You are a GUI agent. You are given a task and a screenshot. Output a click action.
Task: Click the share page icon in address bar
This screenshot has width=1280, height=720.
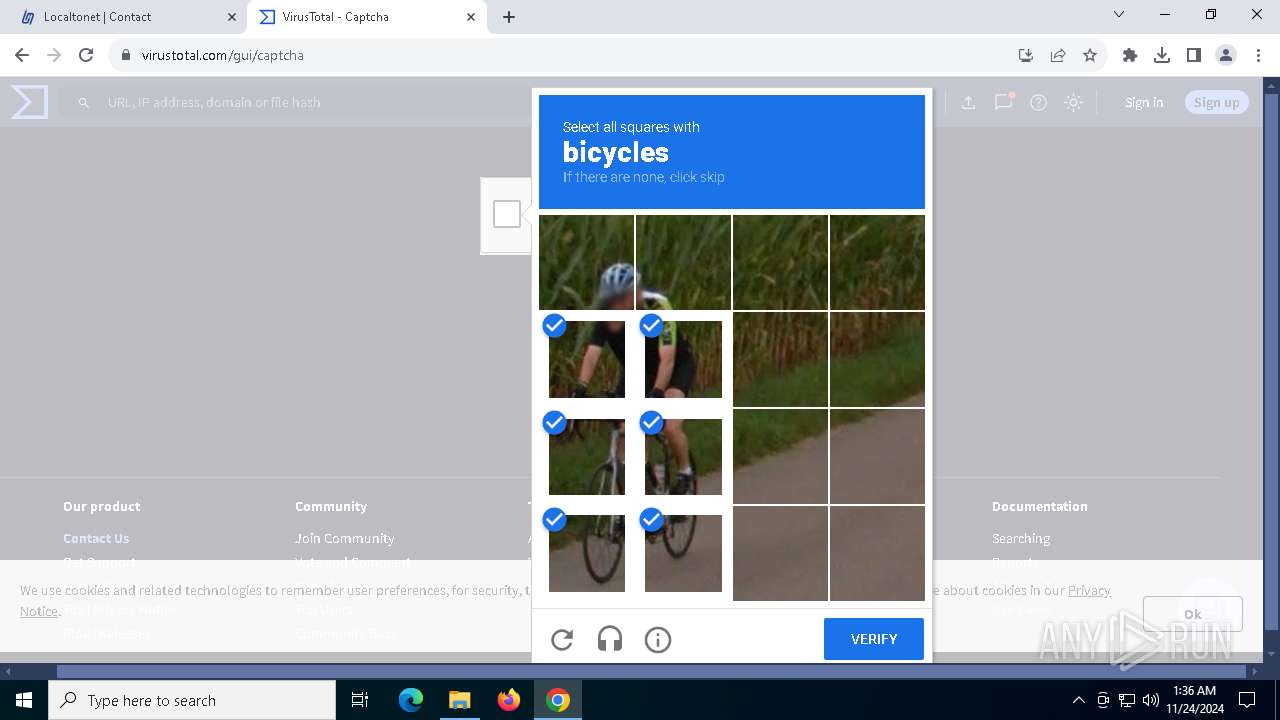(x=1058, y=55)
